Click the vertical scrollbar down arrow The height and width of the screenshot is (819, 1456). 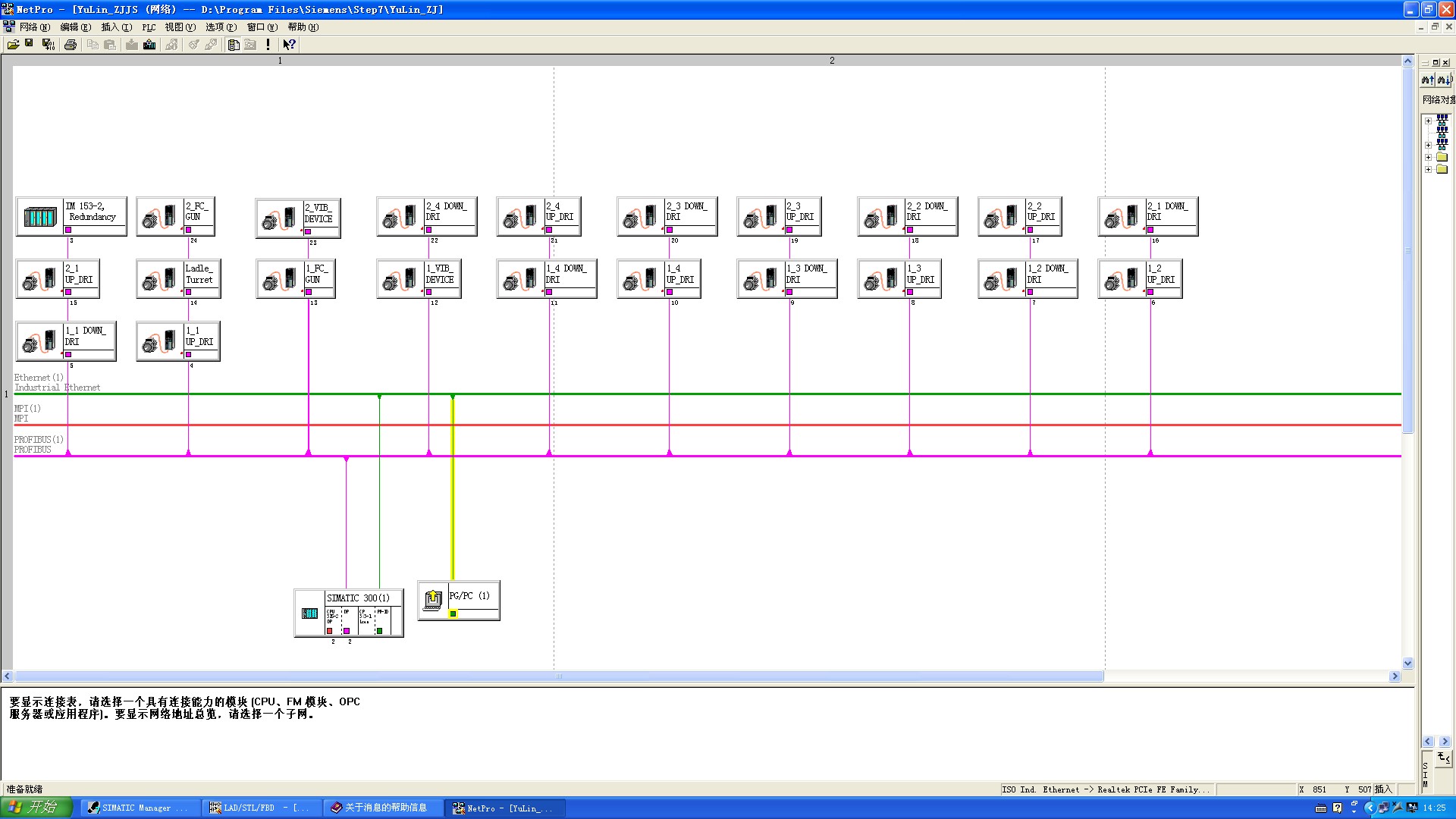pos(1407,663)
